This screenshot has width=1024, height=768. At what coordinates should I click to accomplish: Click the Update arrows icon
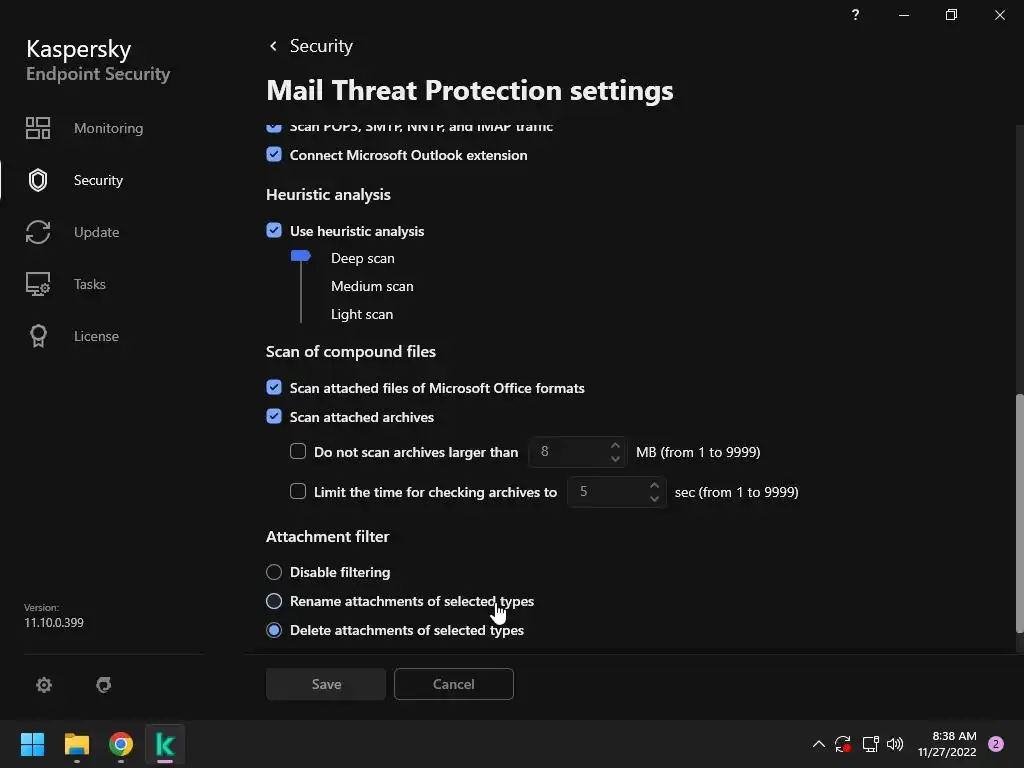tap(38, 232)
